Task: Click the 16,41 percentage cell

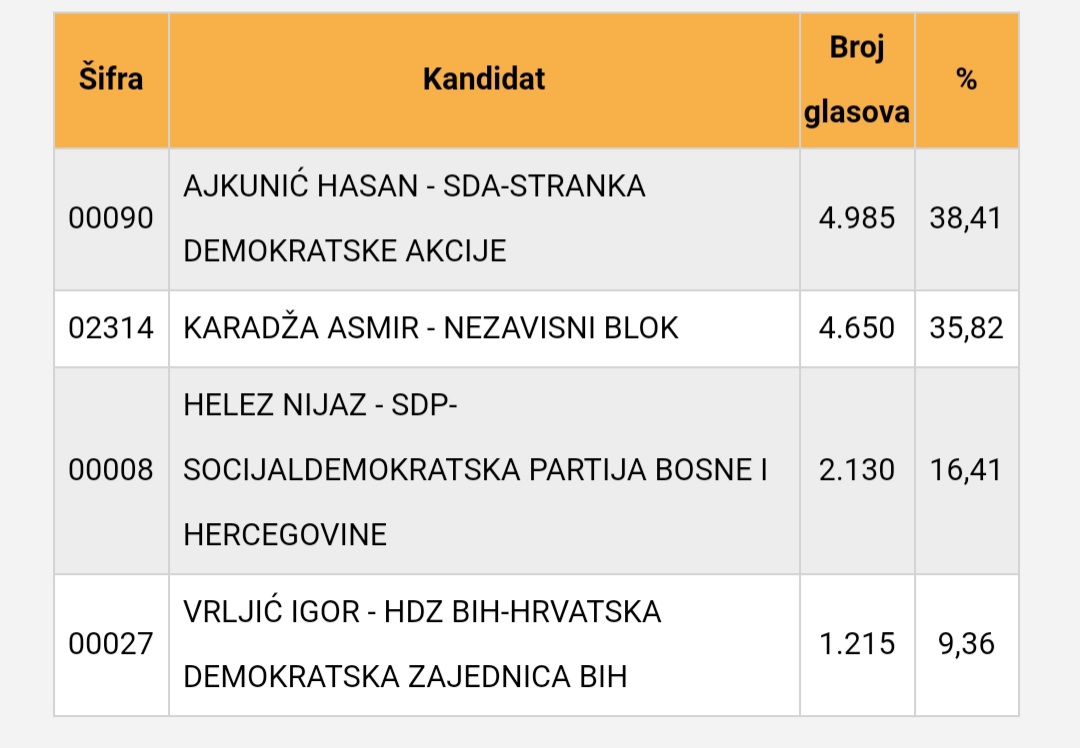Action: (966, 470)
